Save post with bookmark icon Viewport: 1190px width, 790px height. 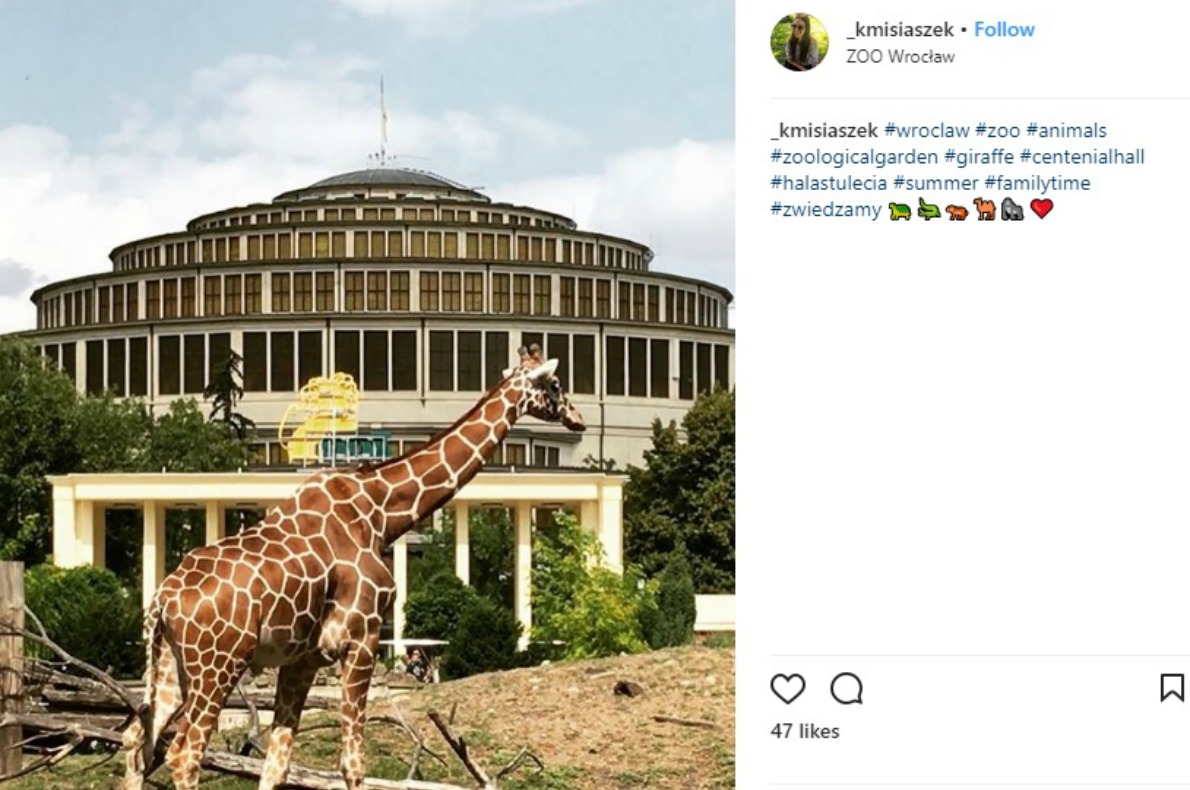click(x=1171, y=688)
